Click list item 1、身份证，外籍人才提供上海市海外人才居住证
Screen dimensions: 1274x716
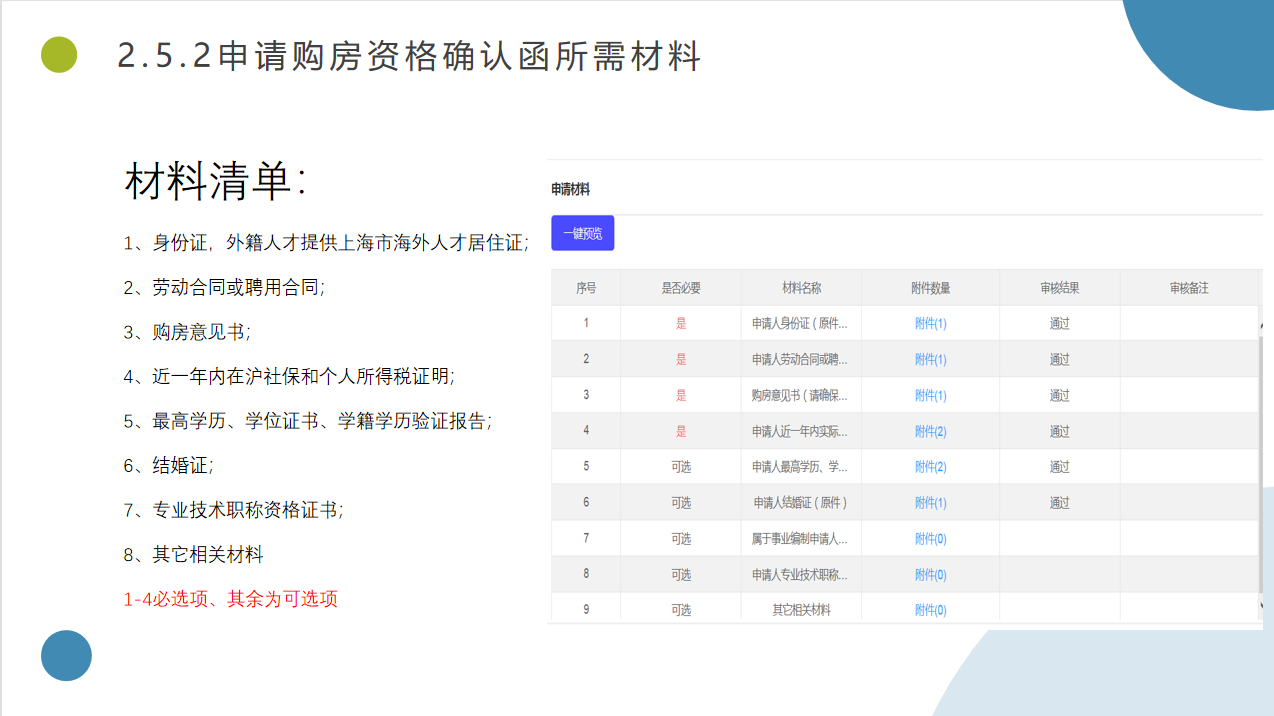click(326, 243)
